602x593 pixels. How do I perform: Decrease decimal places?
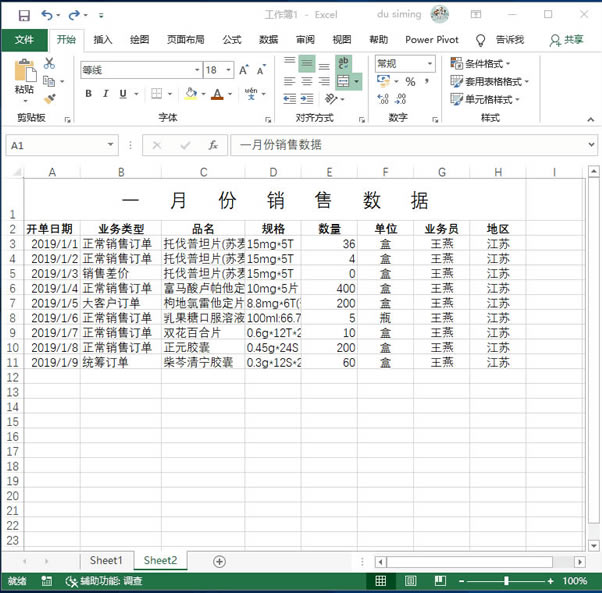pos(400,99)
